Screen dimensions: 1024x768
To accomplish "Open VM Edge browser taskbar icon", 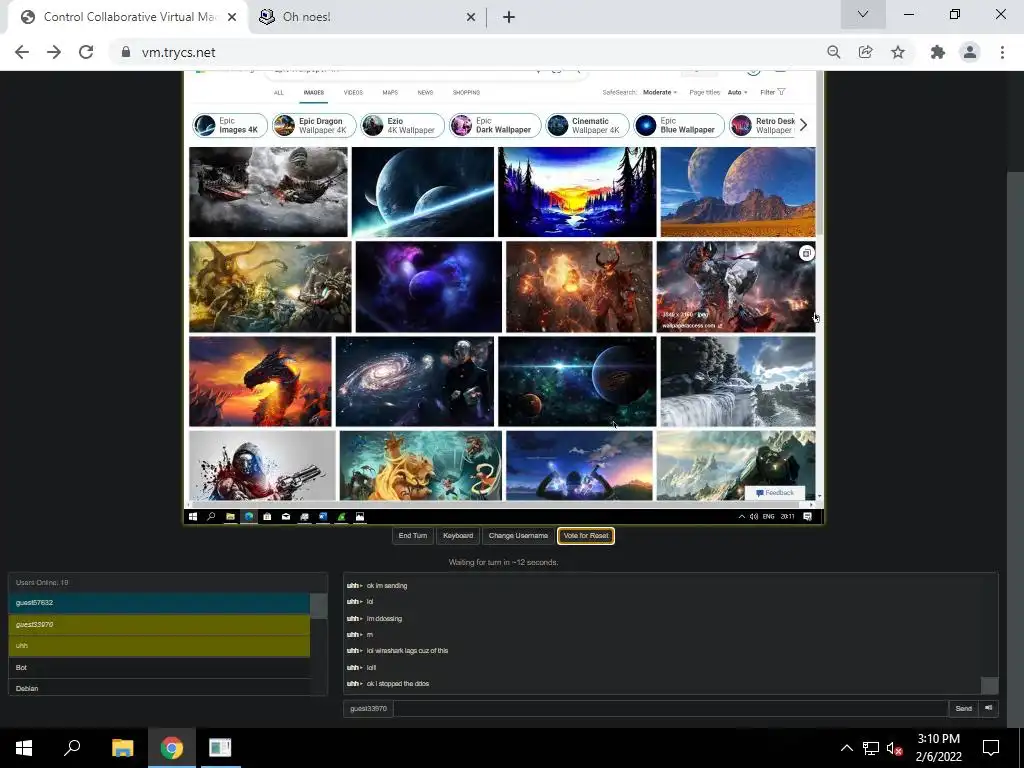I will (249, 517).
